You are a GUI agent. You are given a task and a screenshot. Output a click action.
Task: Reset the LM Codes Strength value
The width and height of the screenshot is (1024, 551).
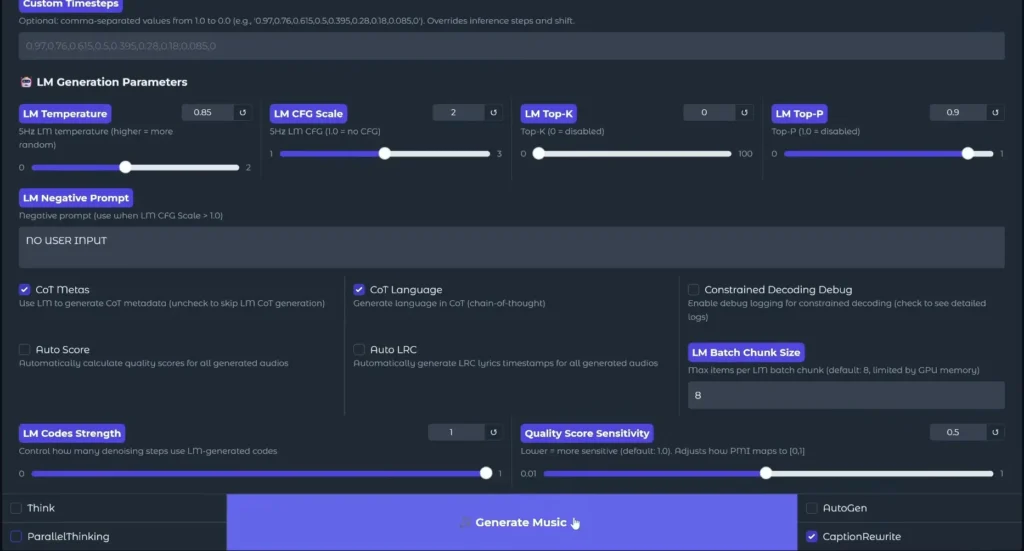[x=493, y=433]
